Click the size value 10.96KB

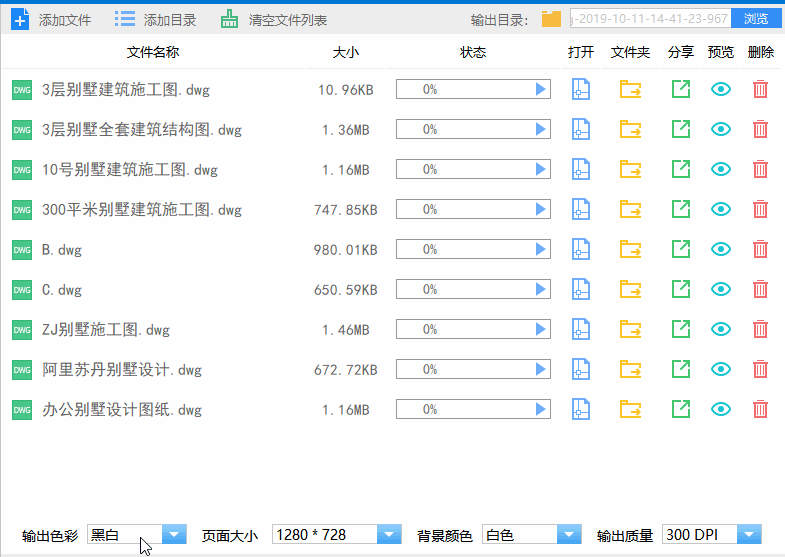point(345,90)
